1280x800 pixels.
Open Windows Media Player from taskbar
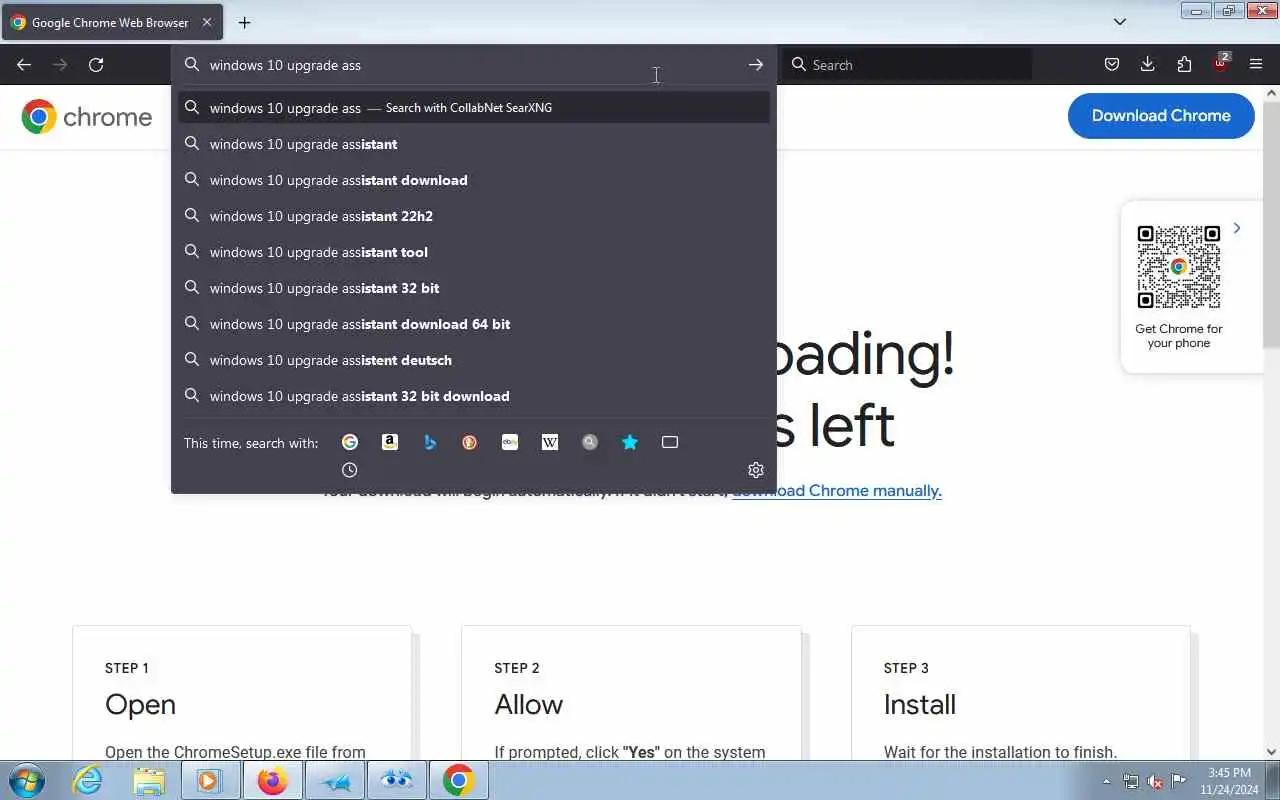tap(209, 780)
